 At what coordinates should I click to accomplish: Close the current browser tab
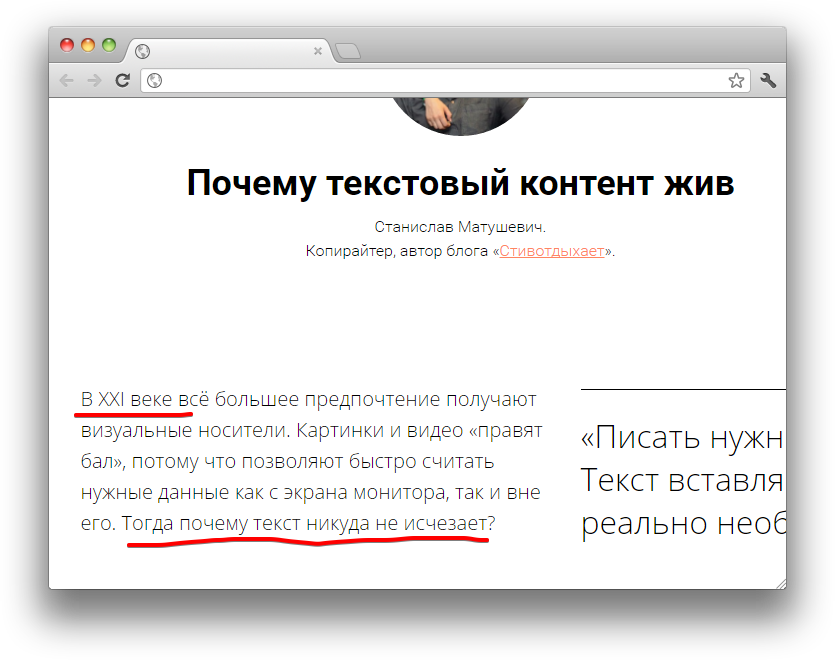click(x=318, y=50)
